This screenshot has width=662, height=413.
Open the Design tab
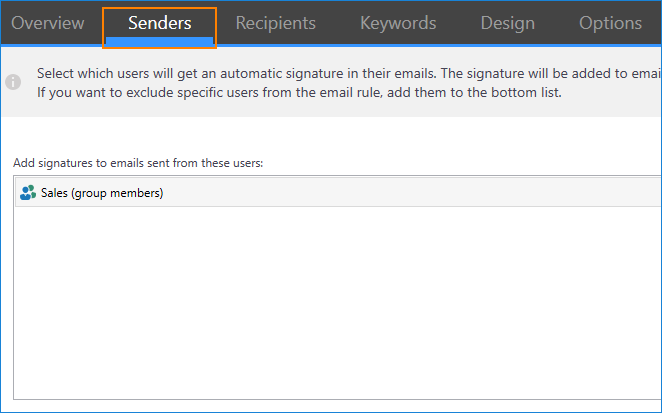pyautogui.click(x=508, y=23)
